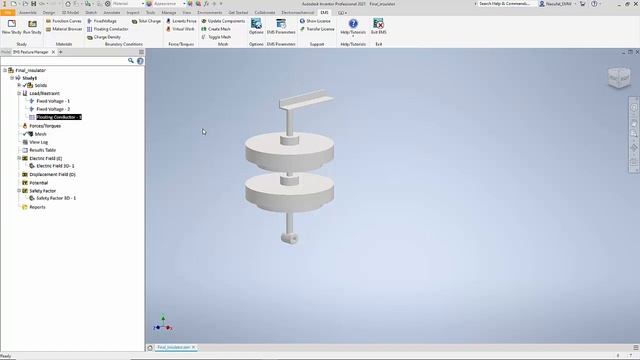Select Fixed Voltage - 2 in tree
The width and height of the screenshot is (640, 360).
[53, 109]
